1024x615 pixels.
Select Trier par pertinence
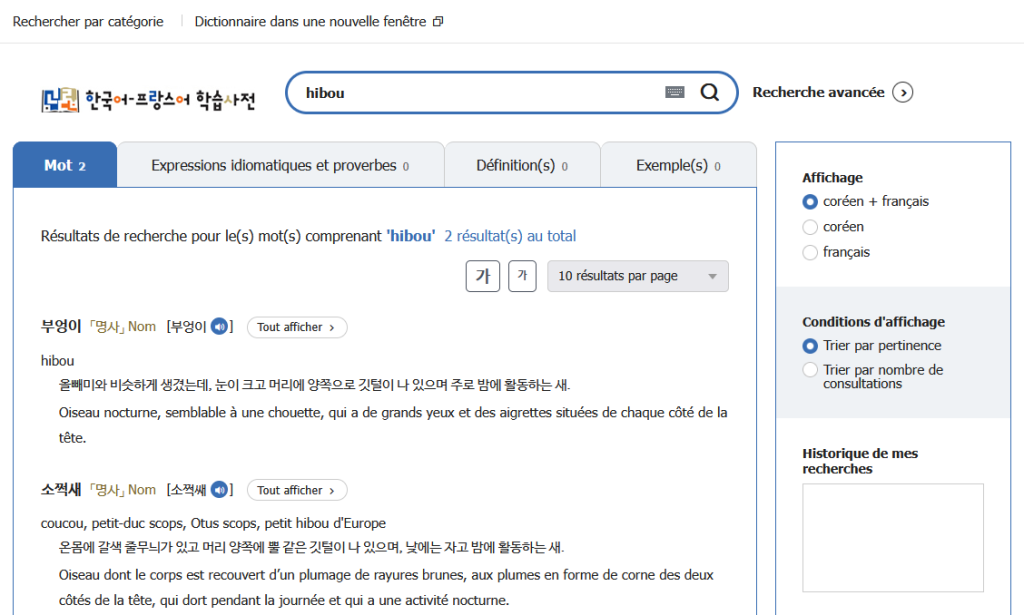pos(810,346)
